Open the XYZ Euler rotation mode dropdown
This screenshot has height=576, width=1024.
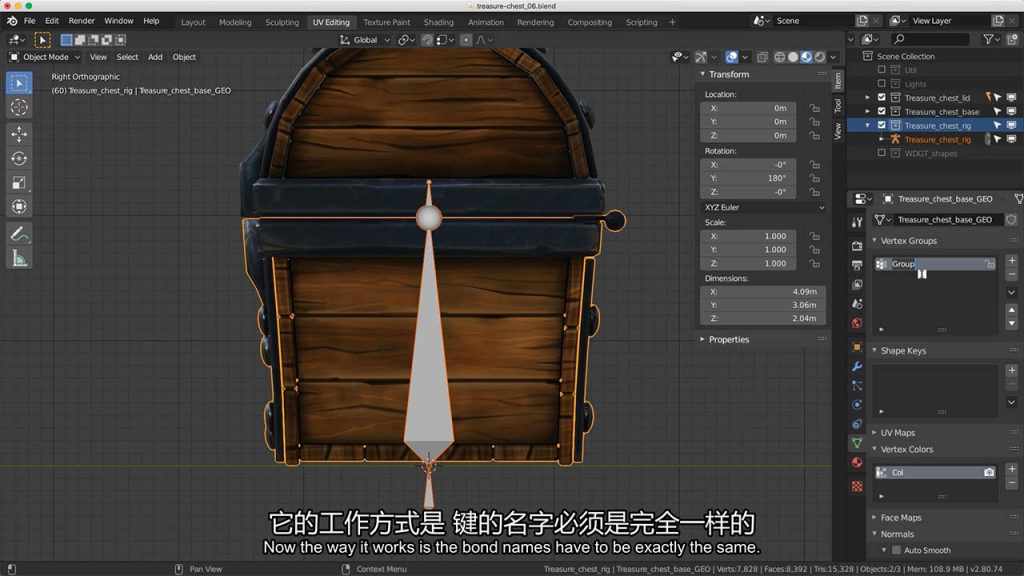[763, 208]
